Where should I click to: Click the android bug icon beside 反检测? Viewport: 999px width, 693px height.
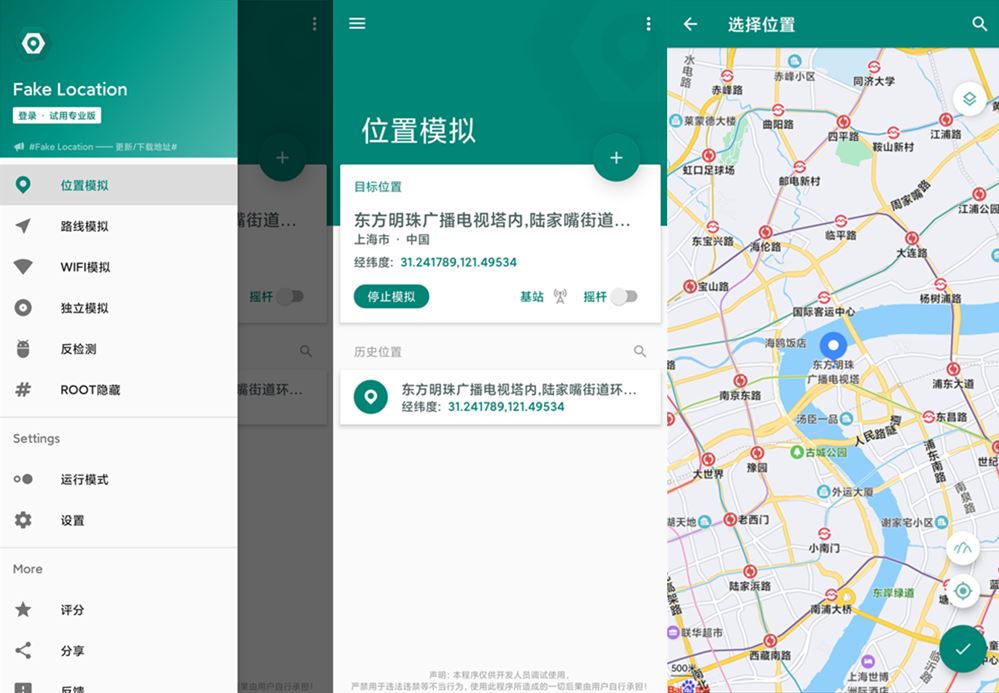click(23, 348)
